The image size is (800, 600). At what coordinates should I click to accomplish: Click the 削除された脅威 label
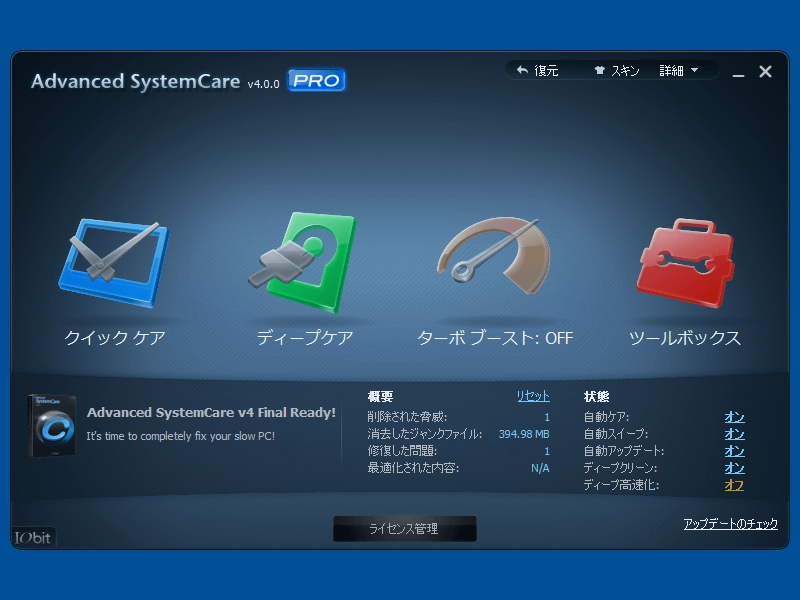407,417
